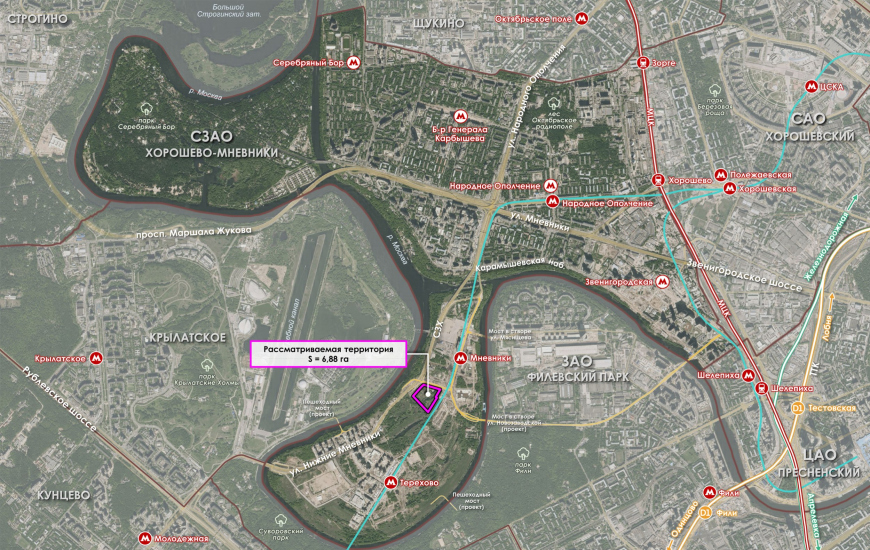The image size is (870, 550).
Task: Click the Молодежная metro icon
Action: tap(145, 538)
